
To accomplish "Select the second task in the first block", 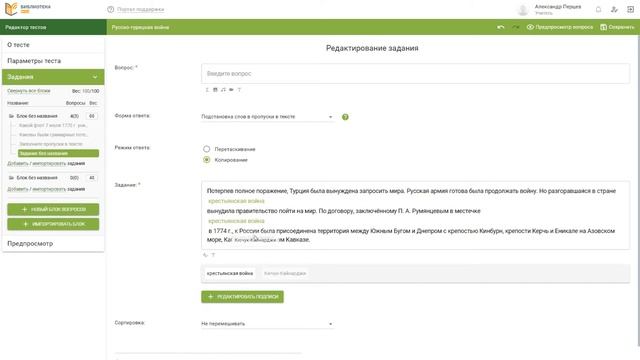I will [x=53, y=135].
